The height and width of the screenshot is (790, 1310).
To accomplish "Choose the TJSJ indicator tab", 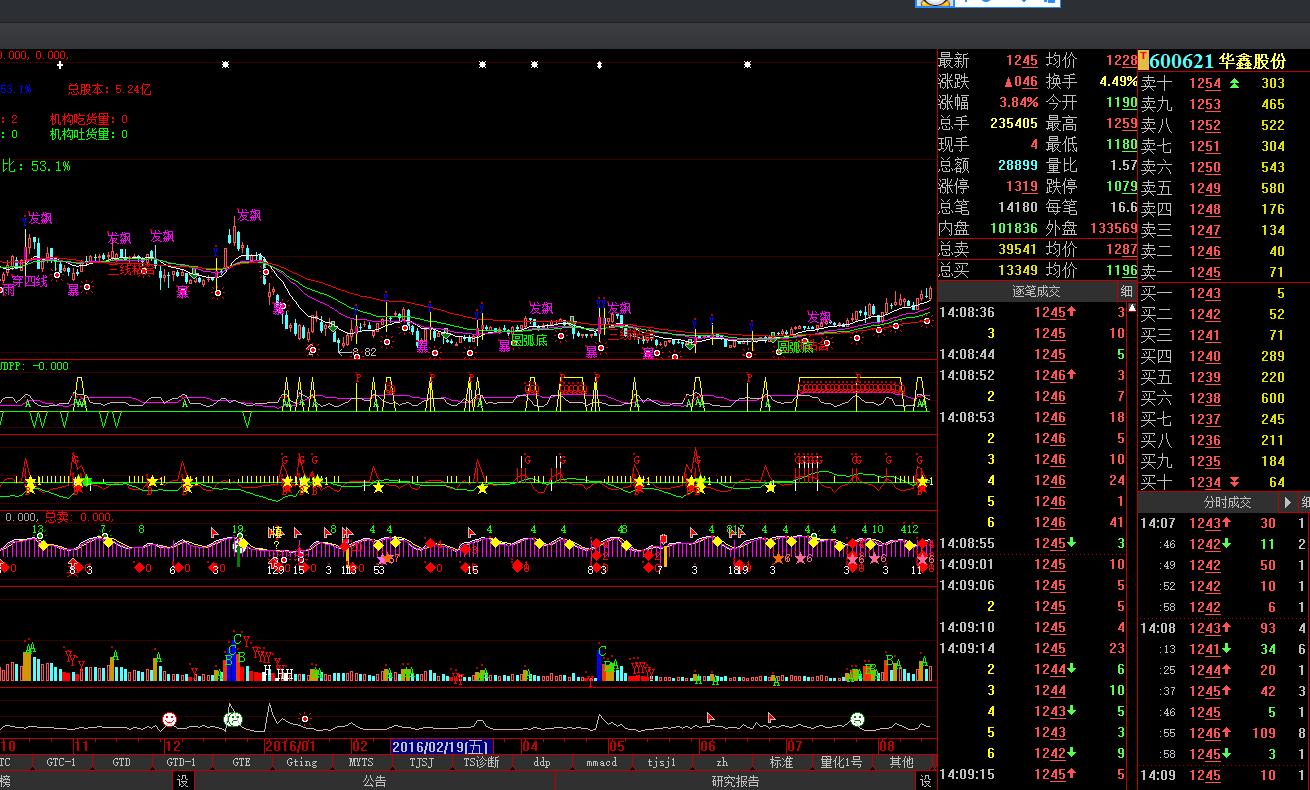I will coord(421,762).
